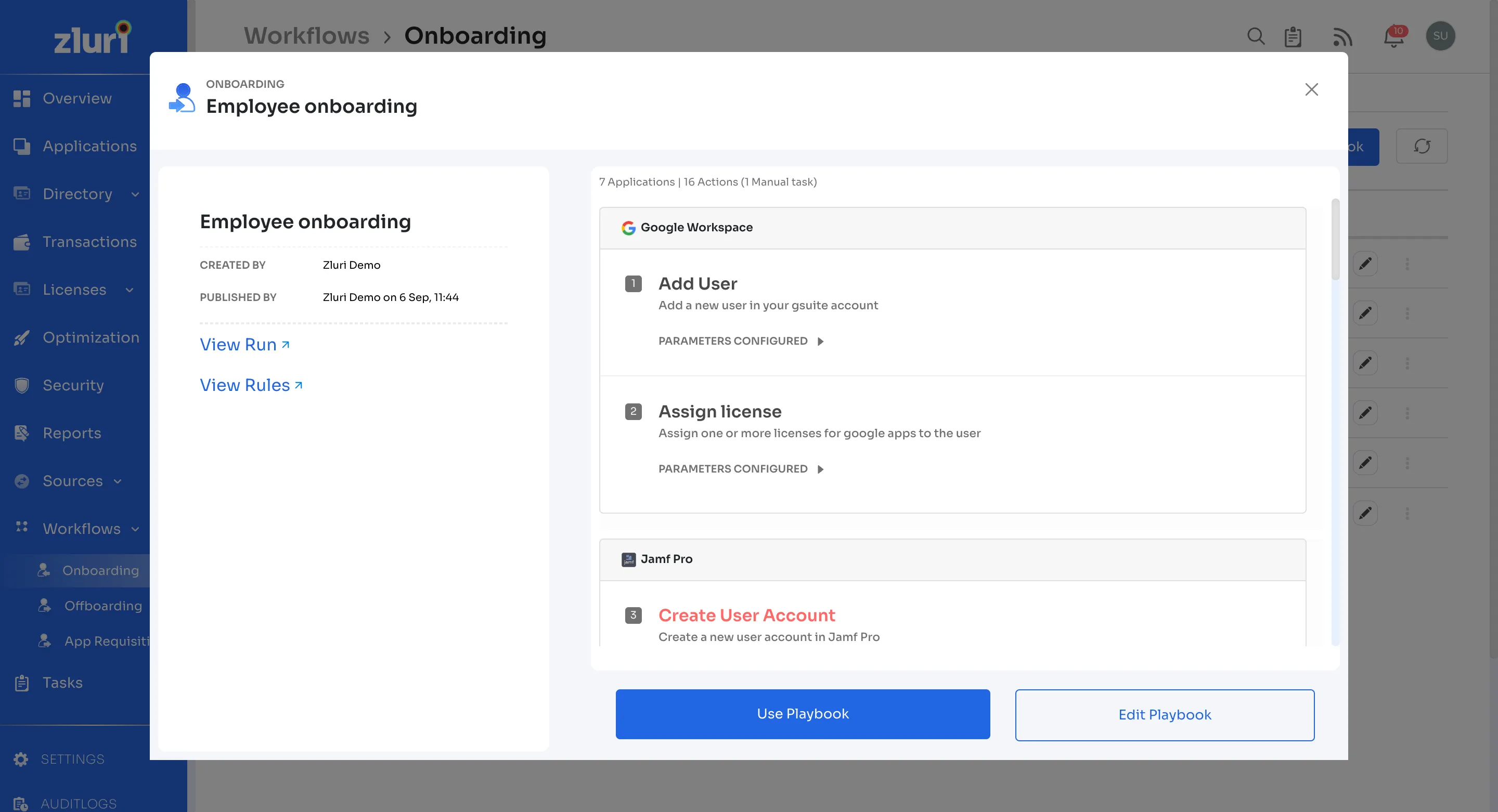Click the Security shield icon
This screenshot has height=812, width=1498.
(x=21, y=385)
